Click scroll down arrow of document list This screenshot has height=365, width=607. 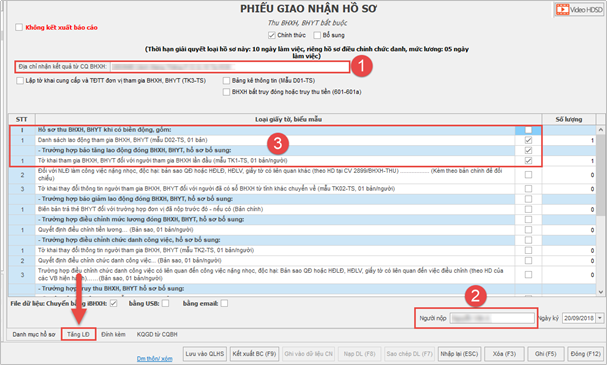600,292
